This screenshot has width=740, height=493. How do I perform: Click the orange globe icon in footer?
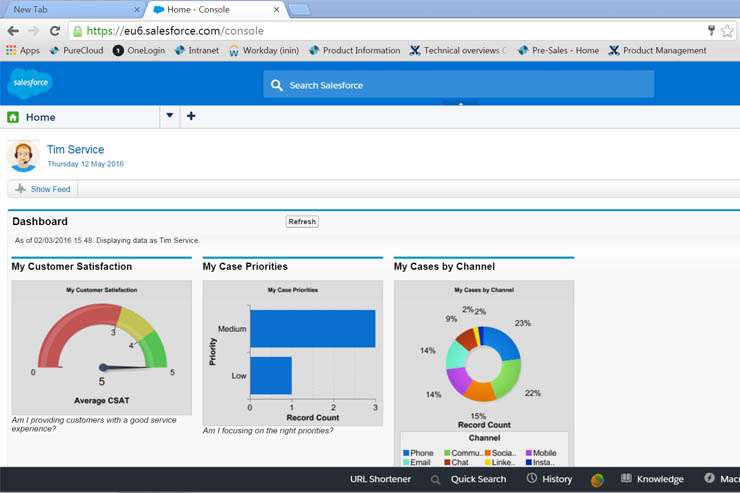click(x=597, y=480)
